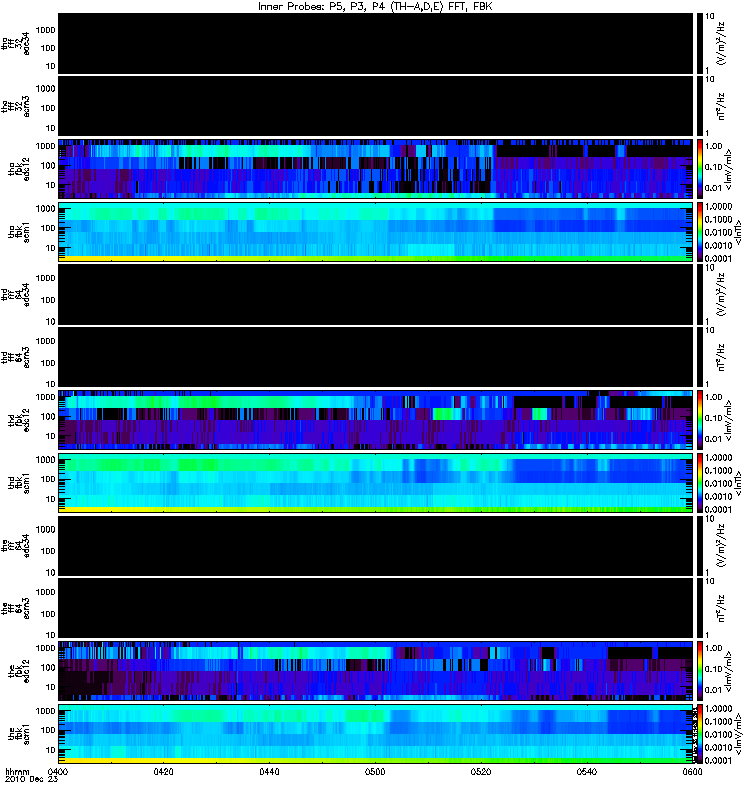This screenshot has height=800, width=750.
Task: Click the nT²/Hz unit label of tha scm3 panel
Action: [721, 106]
